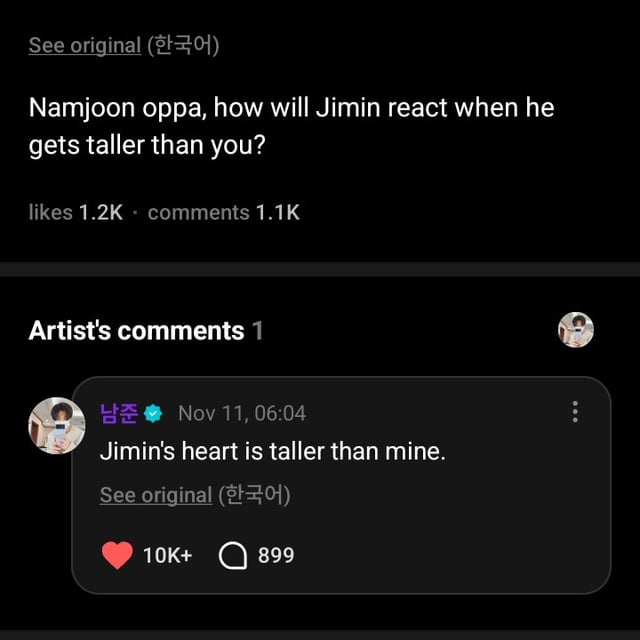Tap the 899 reply count
This screenshot has height=640, width=640.
(x=276, y=555)
